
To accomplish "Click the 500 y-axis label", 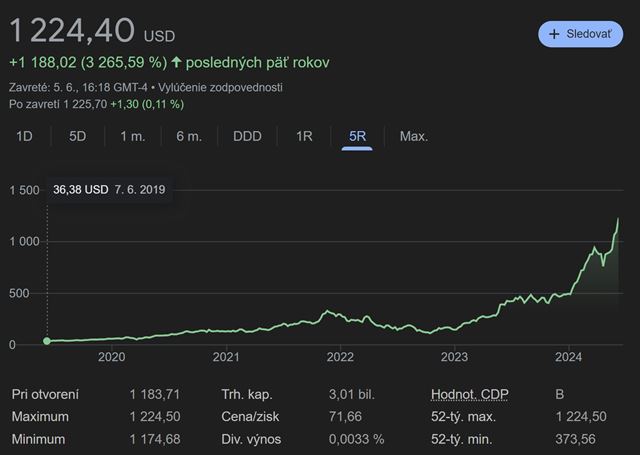I will pyautogui.click(x=19, y=293).
